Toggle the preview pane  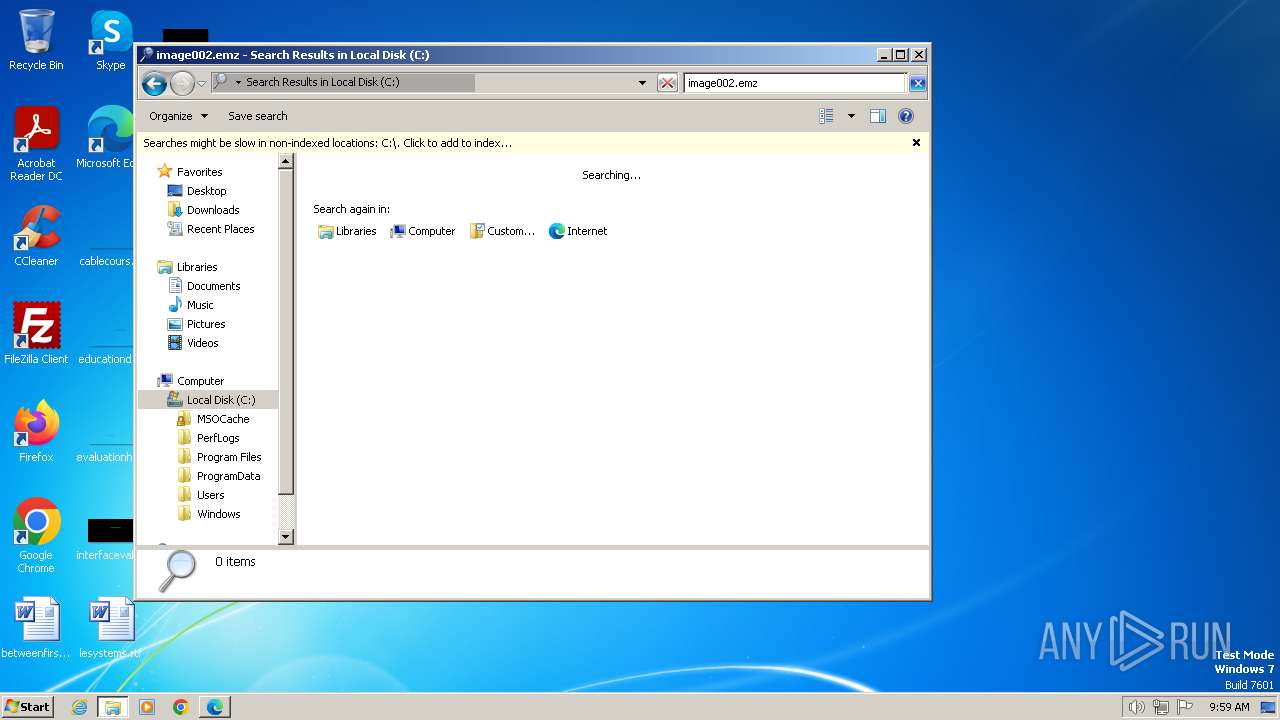coord(877,116)
